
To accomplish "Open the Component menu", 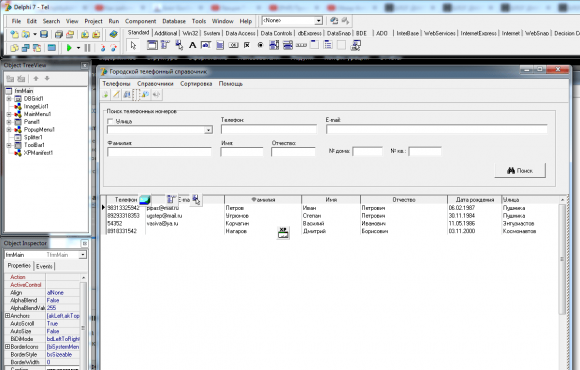I will (x=141, y=21).
